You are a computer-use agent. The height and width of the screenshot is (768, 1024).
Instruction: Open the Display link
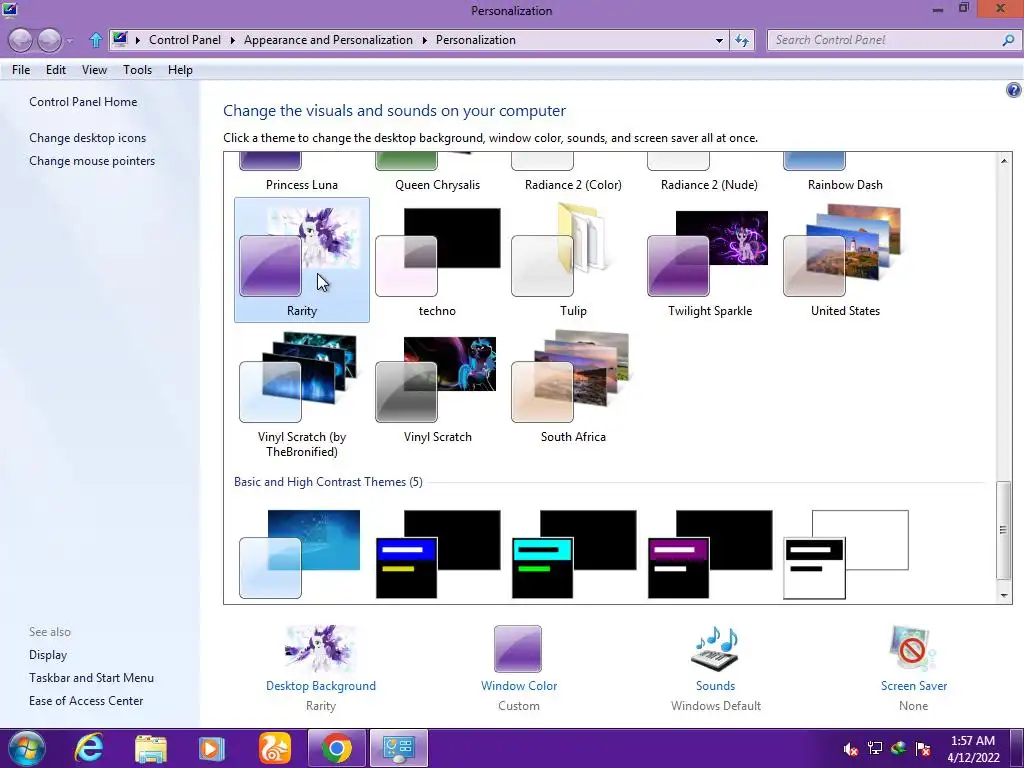click(48, 655)
